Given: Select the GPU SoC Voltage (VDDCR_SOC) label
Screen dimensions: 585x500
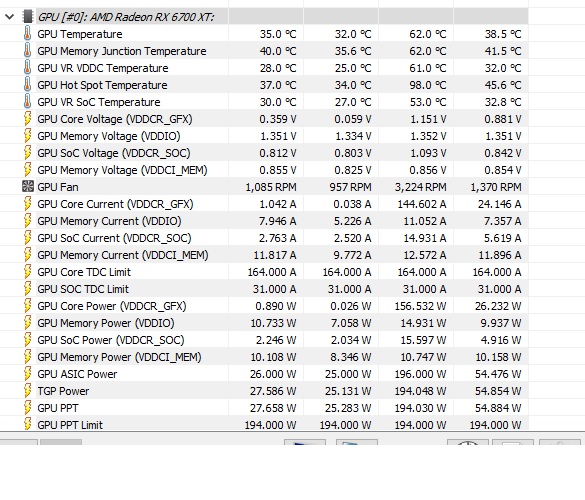Looking at the screenshot, I should tap(114, 153).
